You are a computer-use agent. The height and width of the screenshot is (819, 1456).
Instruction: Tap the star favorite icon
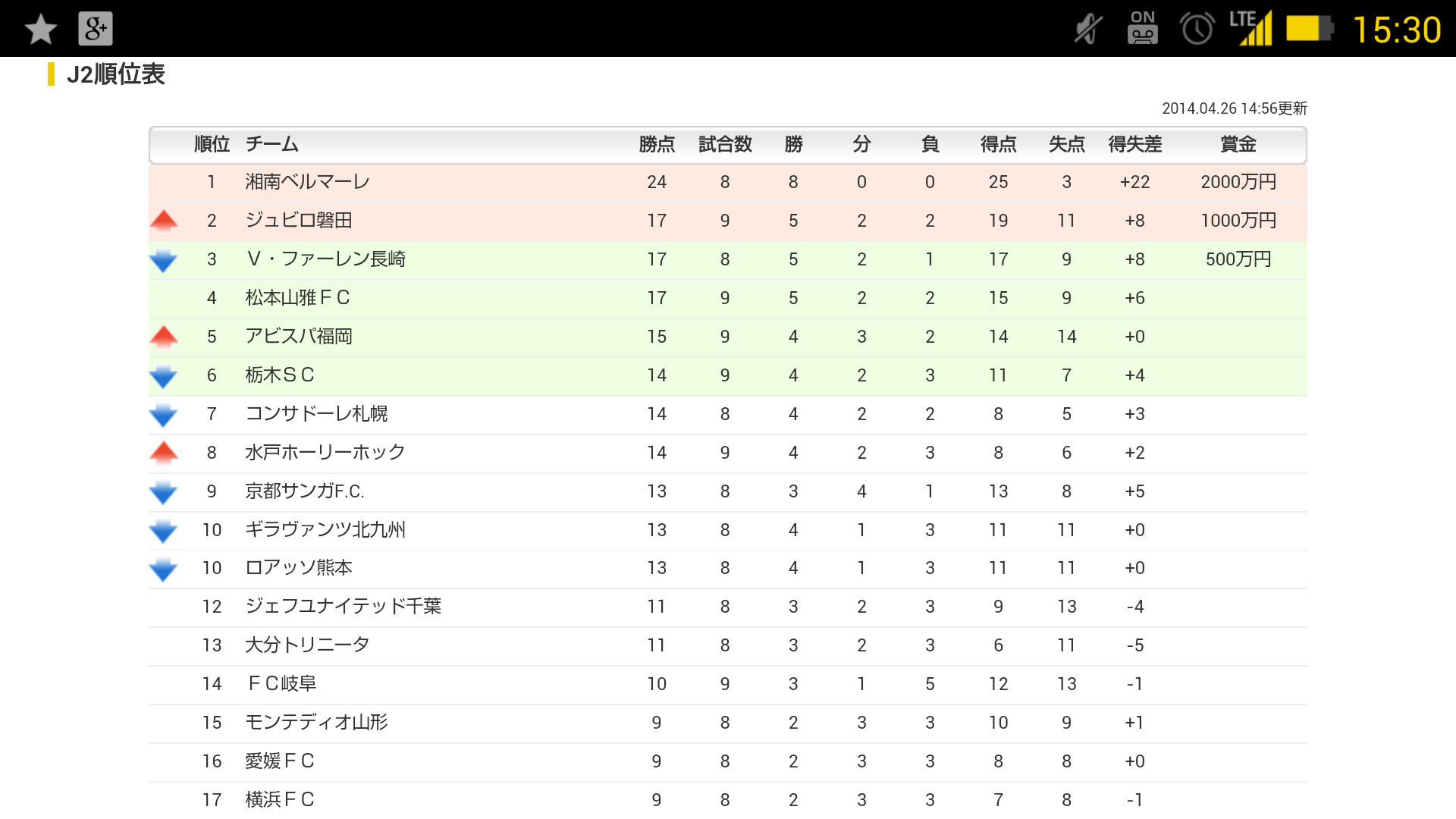click(41, 30)
